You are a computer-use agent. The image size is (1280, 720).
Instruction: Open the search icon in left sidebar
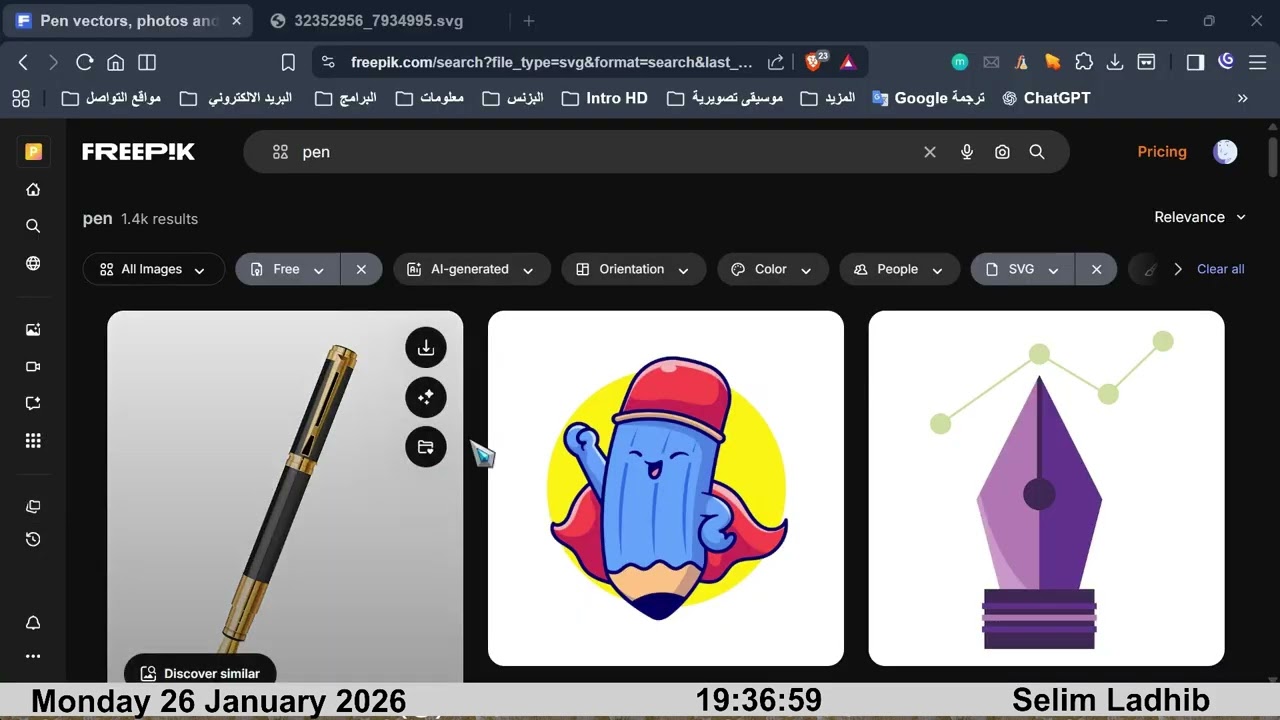[33, 227]
